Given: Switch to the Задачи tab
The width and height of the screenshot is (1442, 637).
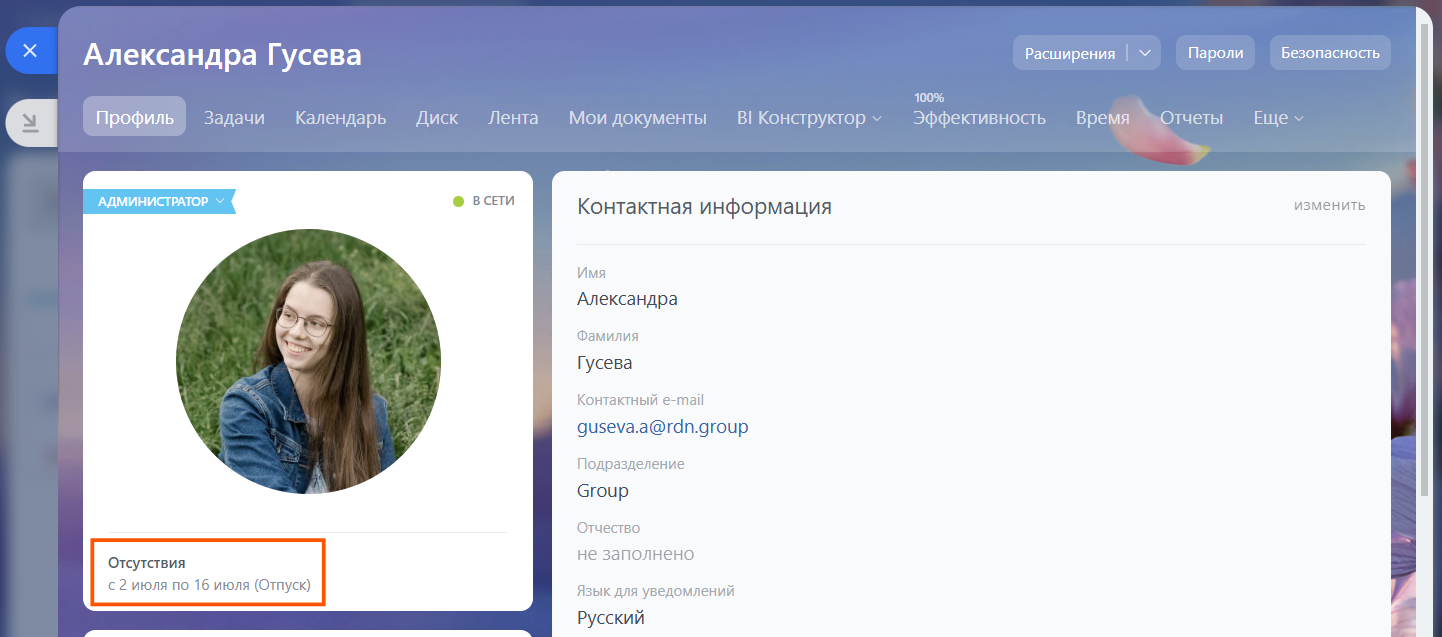Looking at the screenshot, I should coord(234,117).
